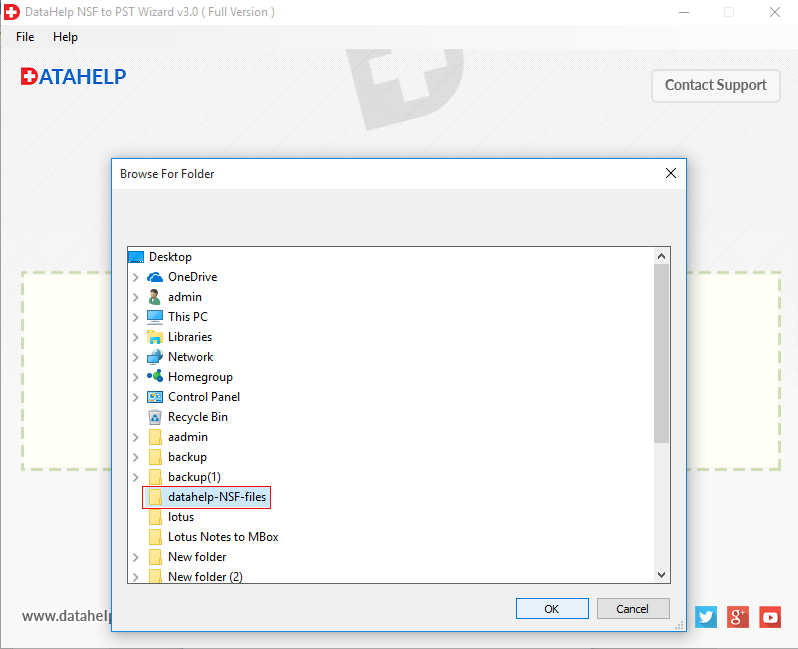Click the backup folder icon
This screenshot has height=649, width=798.
pyautogui.click(x=155, y=457)
